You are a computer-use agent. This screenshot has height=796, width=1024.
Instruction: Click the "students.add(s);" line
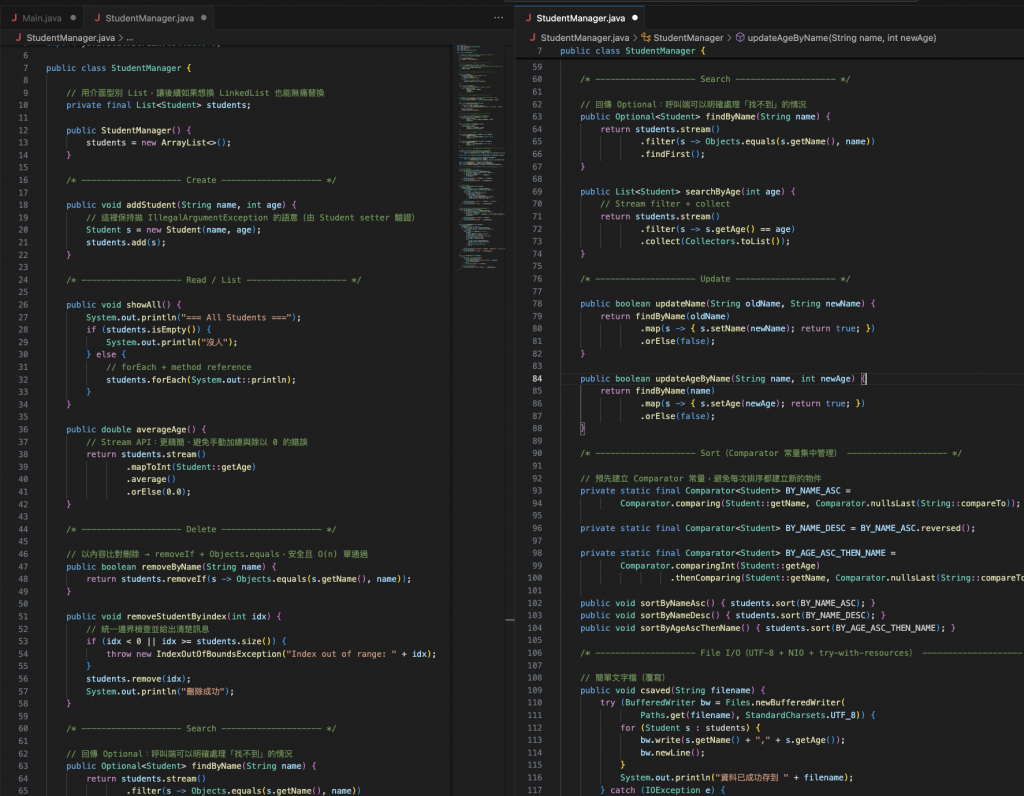click(x=125, y=242)
